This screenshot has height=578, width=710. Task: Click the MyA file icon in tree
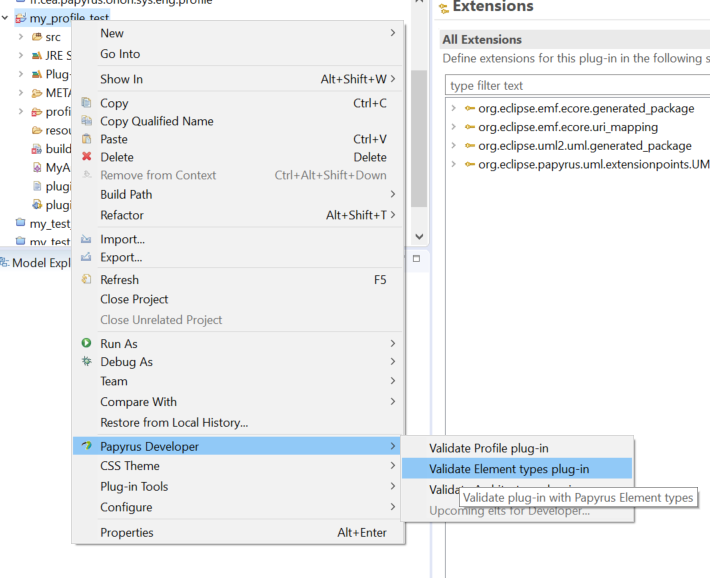37,168
